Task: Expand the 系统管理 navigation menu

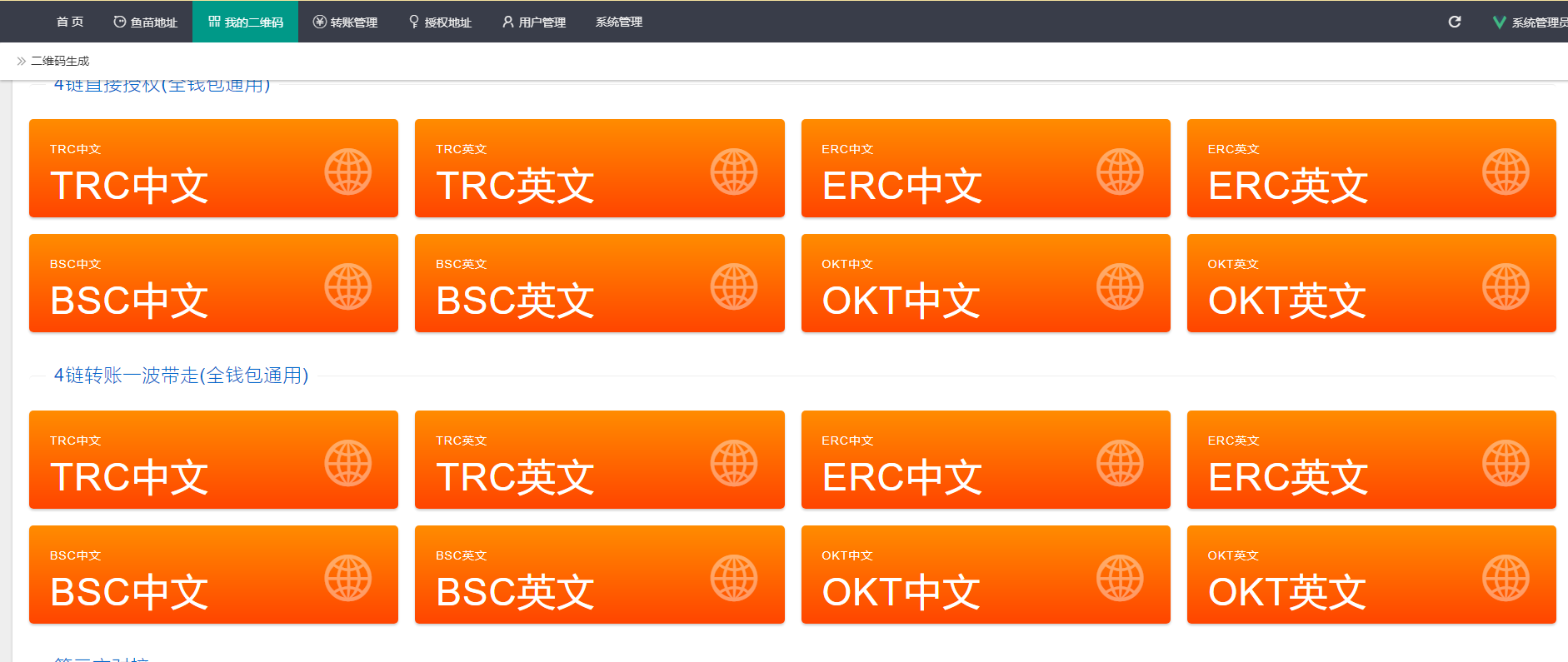Action: point(618,22)
